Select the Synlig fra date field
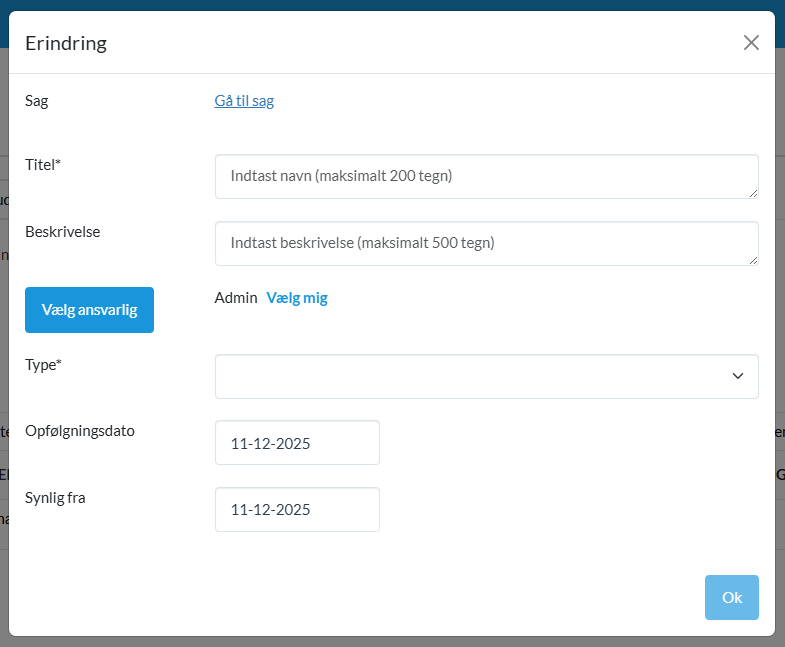The width and height of the screenshot is (785, 647). 297,509
